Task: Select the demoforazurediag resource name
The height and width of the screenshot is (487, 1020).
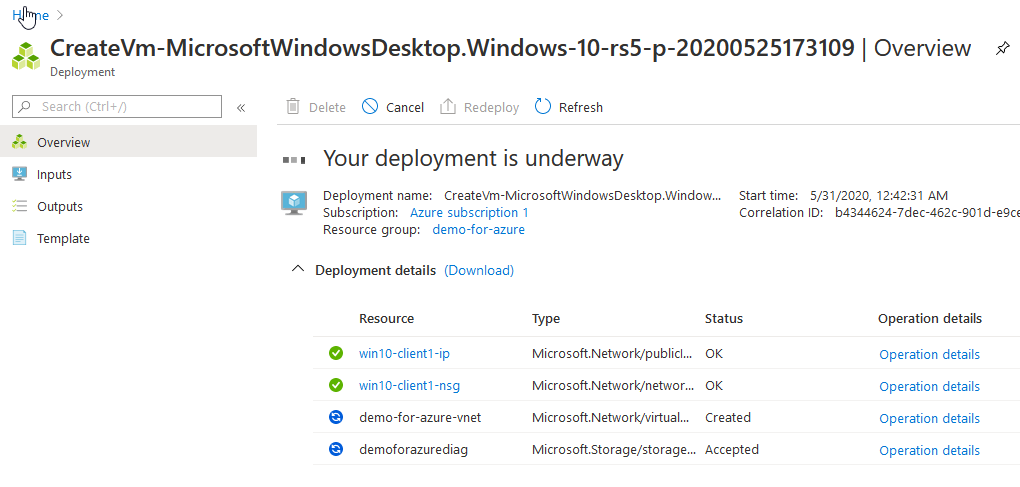Action: [414, 449]
